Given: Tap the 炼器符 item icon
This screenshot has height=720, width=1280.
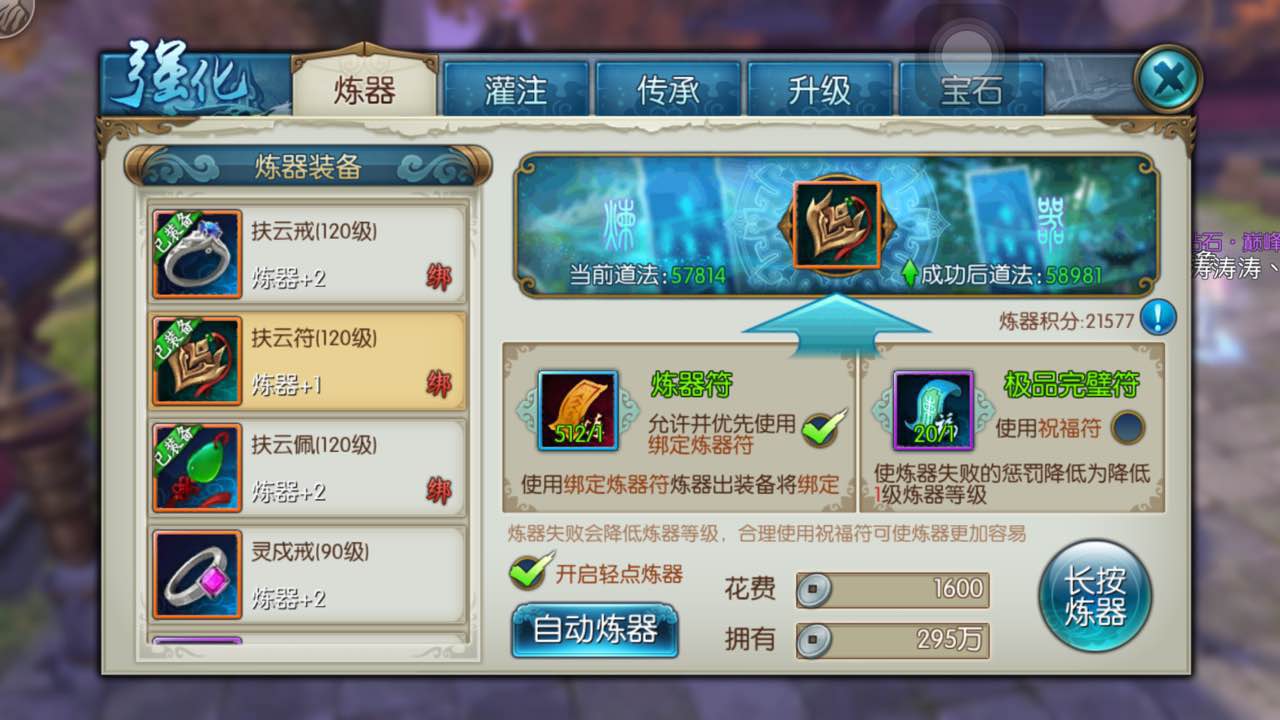Looking at the screenshot, I should click(578, 411).
